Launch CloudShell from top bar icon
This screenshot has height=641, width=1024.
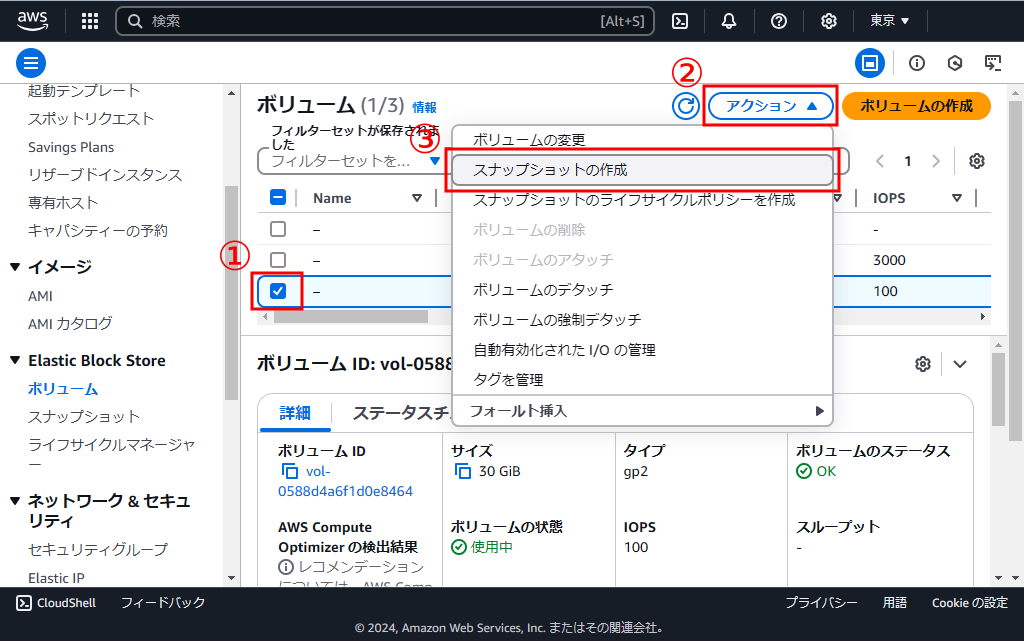(680, 21)
